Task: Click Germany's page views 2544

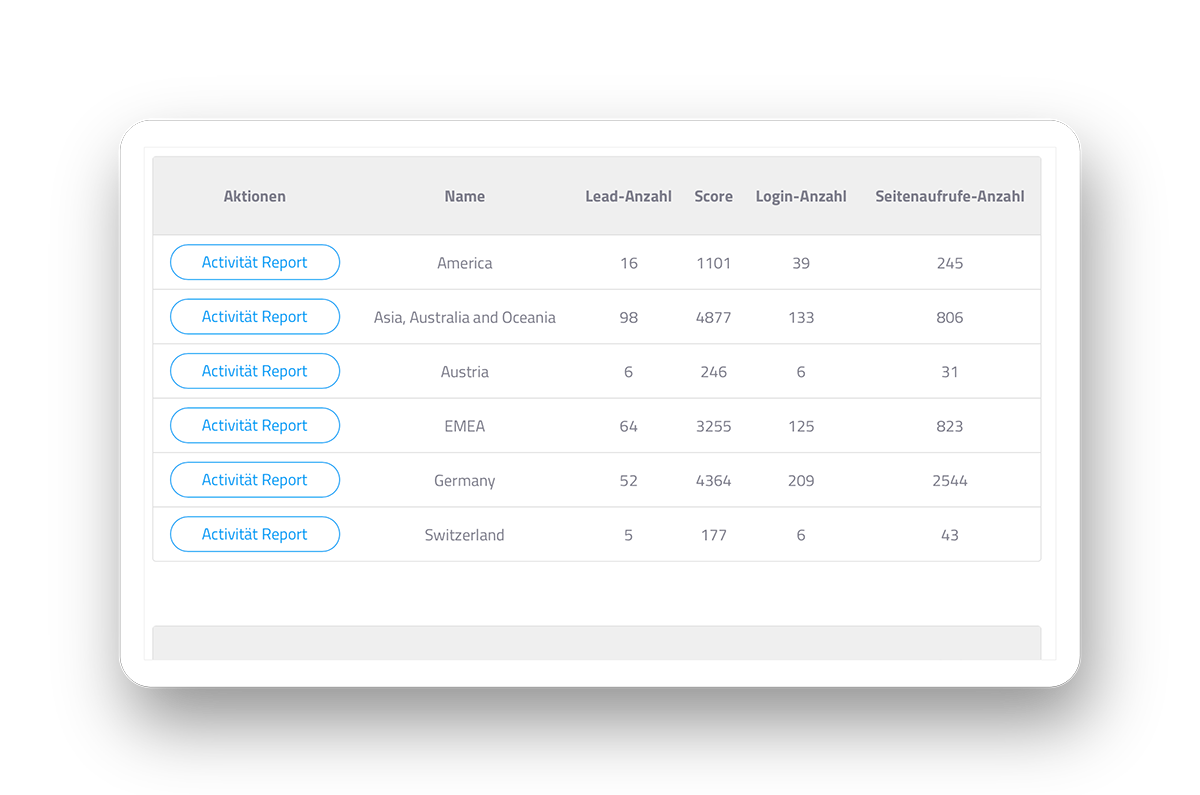Action: click(950, 481)
